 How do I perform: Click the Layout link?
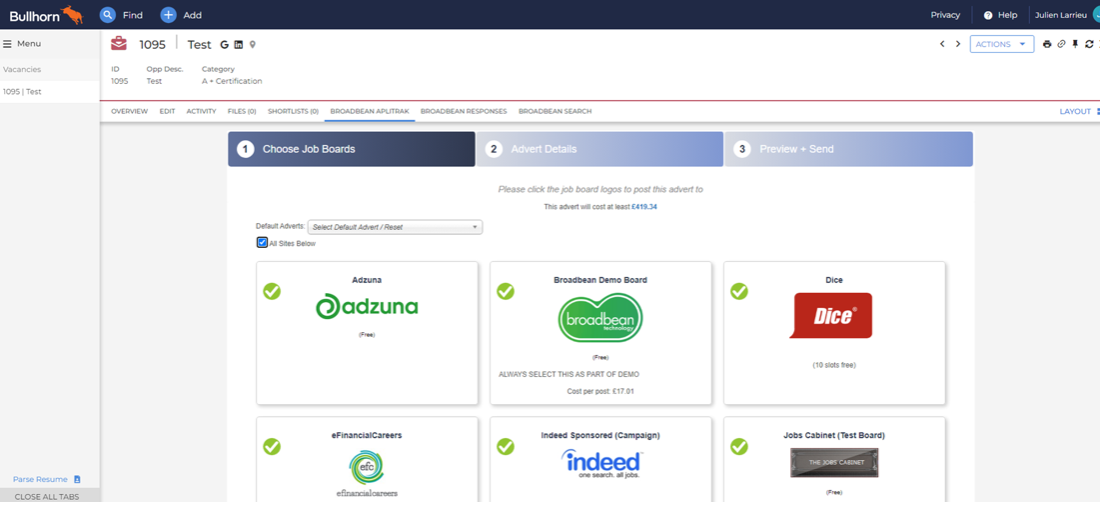click(1075, 111)
